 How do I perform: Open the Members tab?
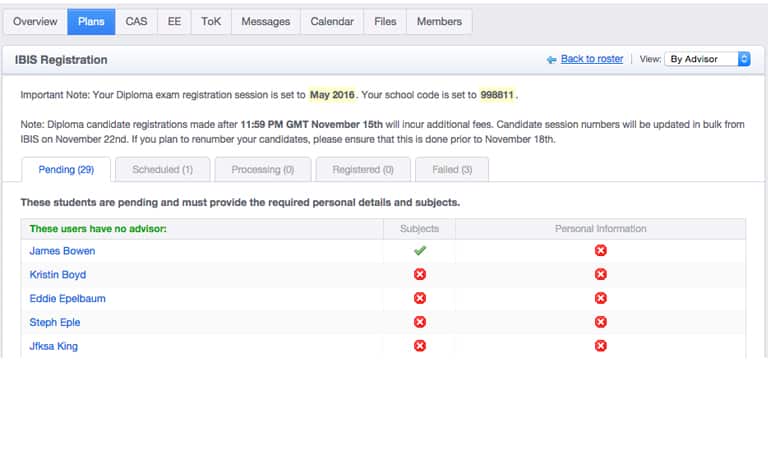click(439, 22)
